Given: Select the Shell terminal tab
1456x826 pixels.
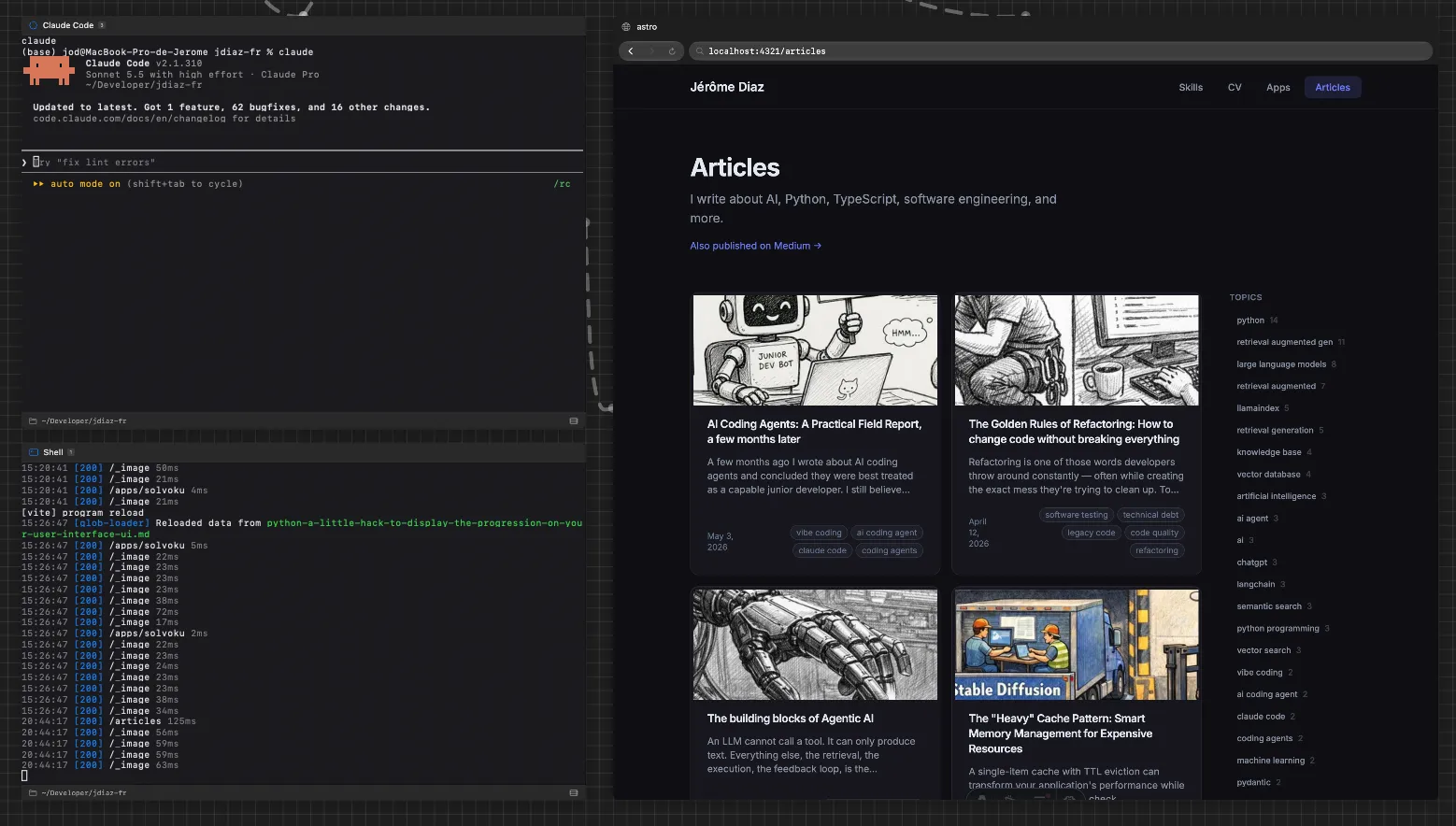Looking at the screenshot, I should click(x=52, y=452).
